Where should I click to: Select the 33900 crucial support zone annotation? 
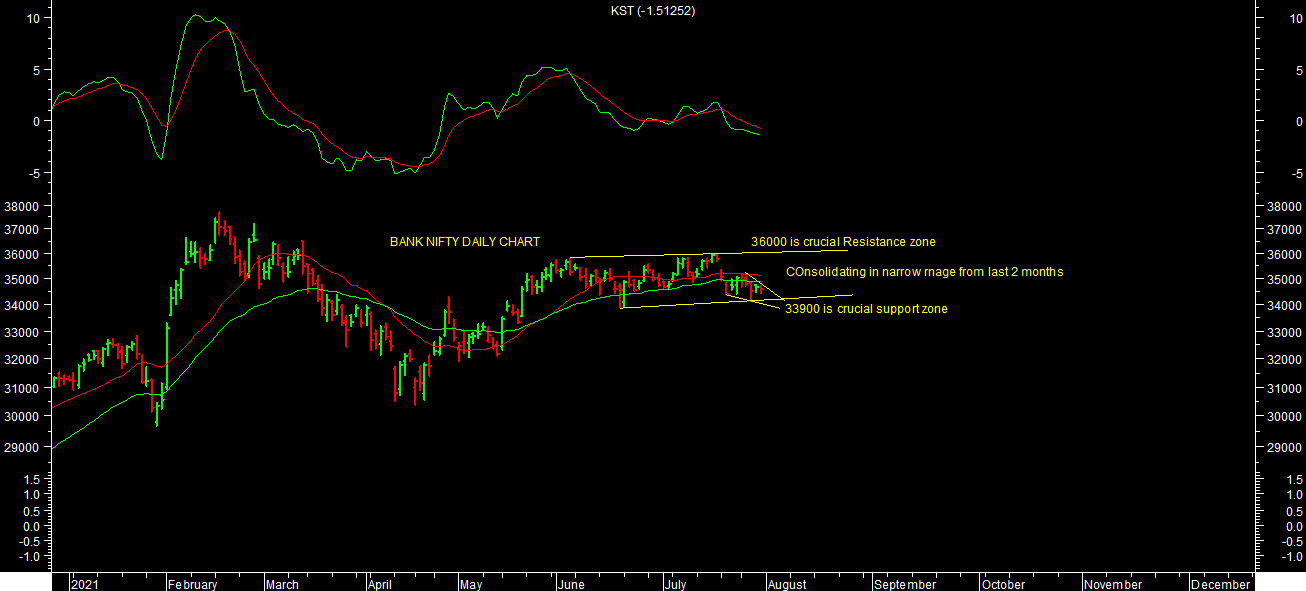point(866,309)
